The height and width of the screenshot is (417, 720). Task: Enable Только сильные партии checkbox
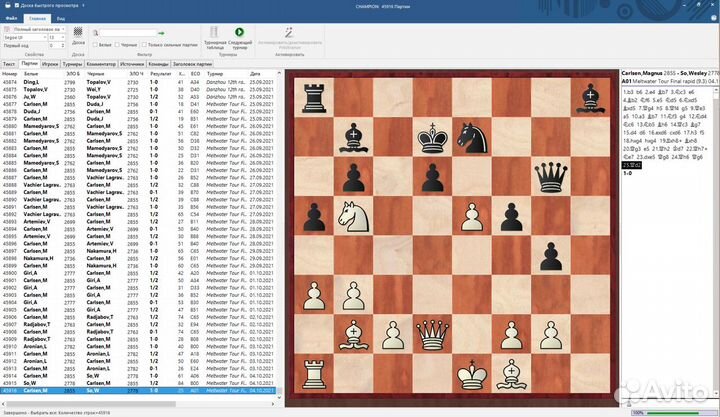(x=144, y=45)
